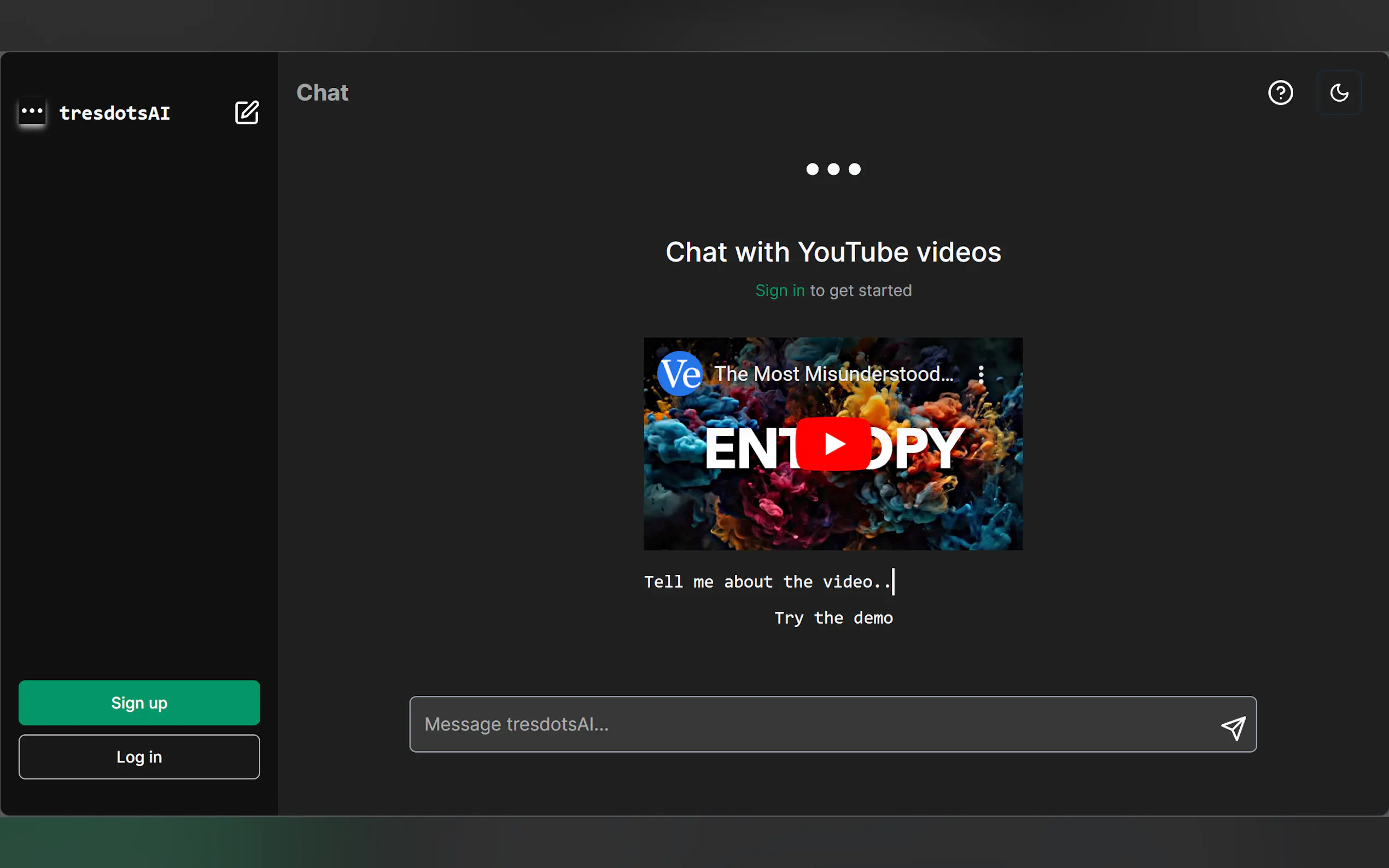The image size is (1389, 868).
Task: Click the Try the demo link
Action: point(833,618)
